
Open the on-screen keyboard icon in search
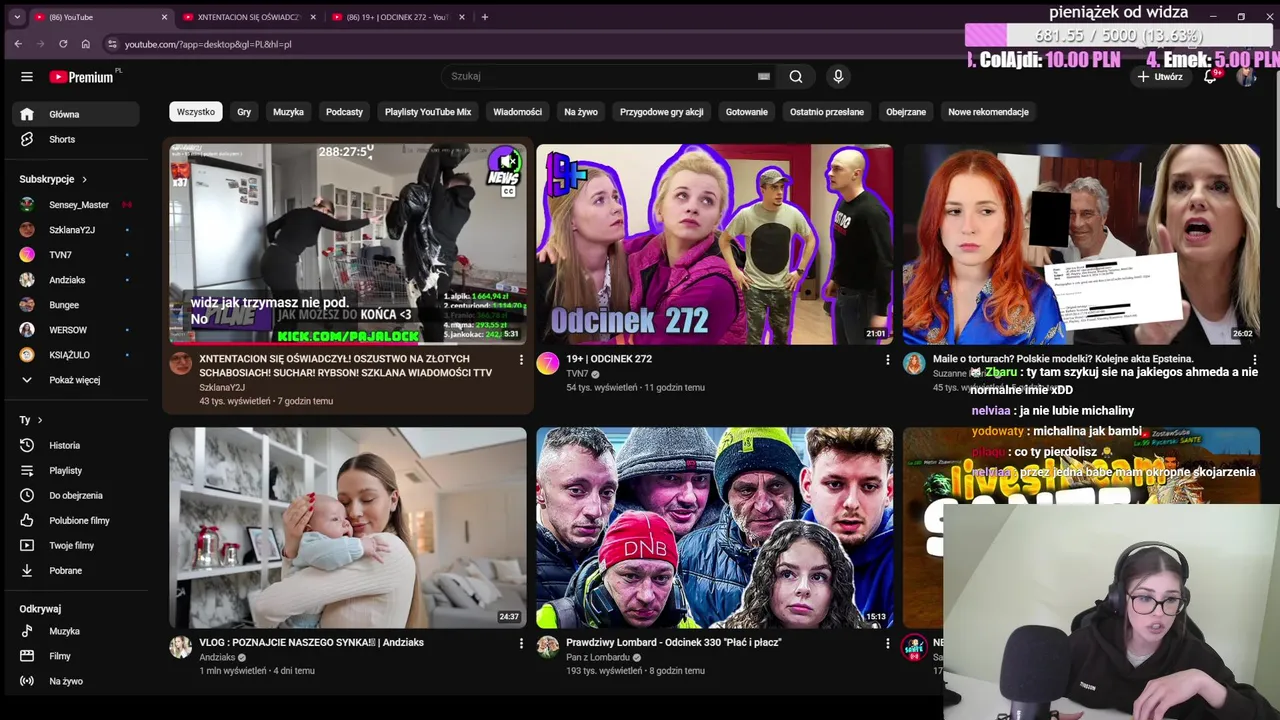(x=764, y=76)
